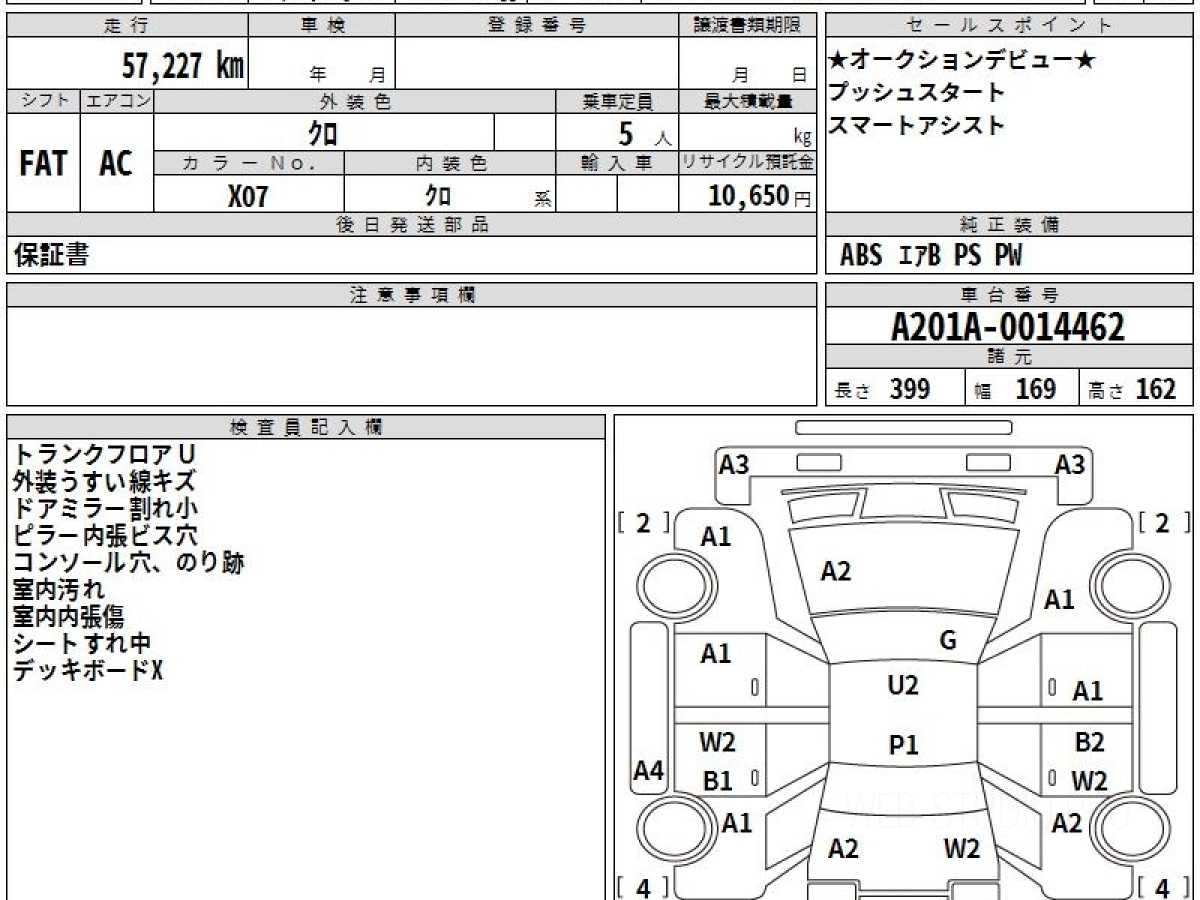Select the equipment list ABS エアB PS PW
Image resolution: width=1200 pixels, height=900 pixels.
[931, 256]
